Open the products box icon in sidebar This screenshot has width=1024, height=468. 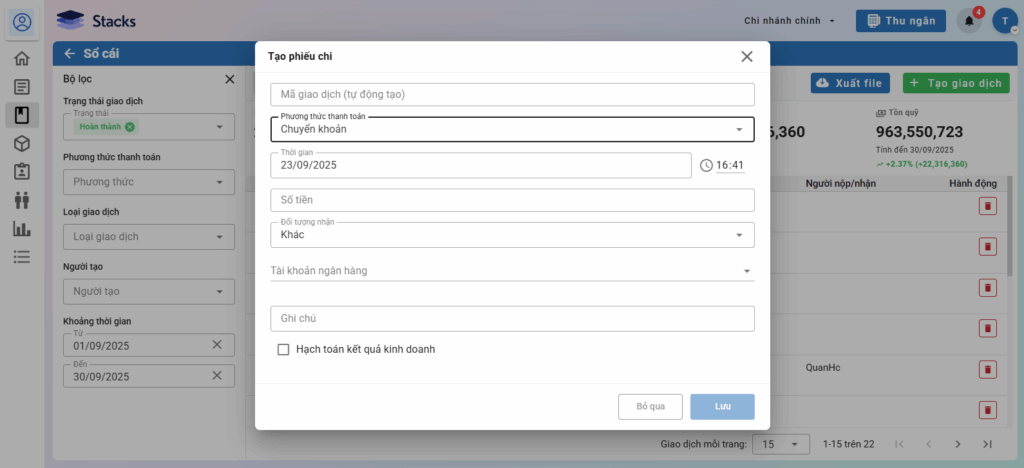(x=21, y=143)
